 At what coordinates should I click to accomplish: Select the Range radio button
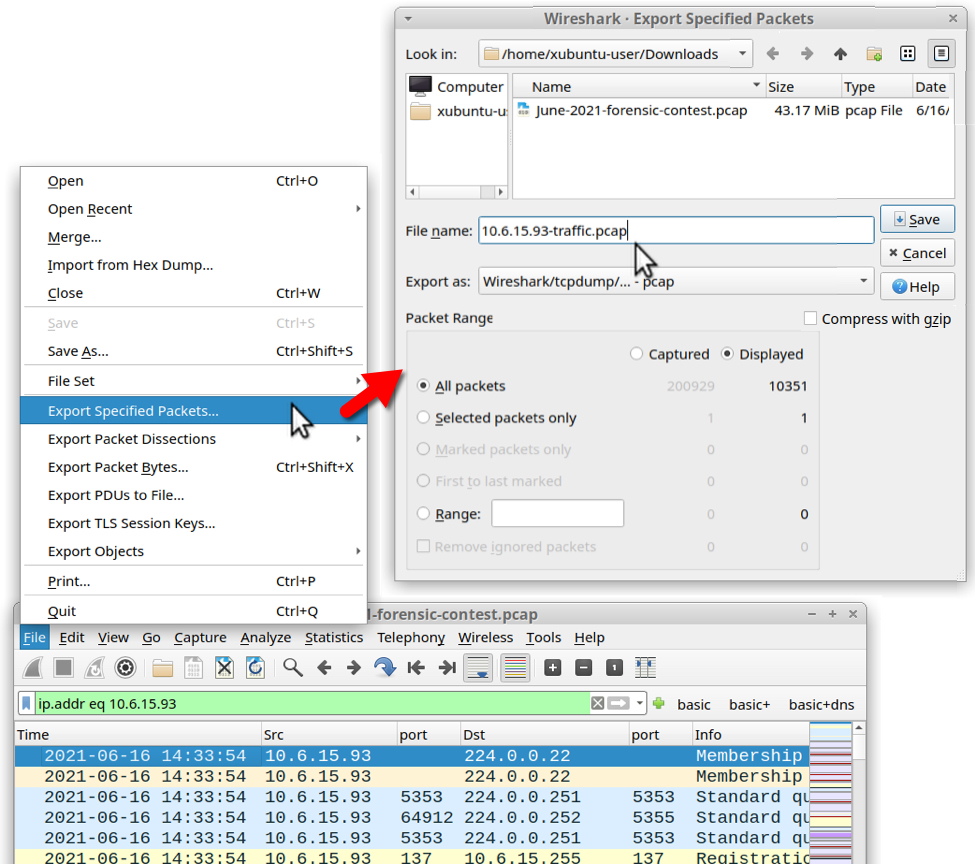424,514
